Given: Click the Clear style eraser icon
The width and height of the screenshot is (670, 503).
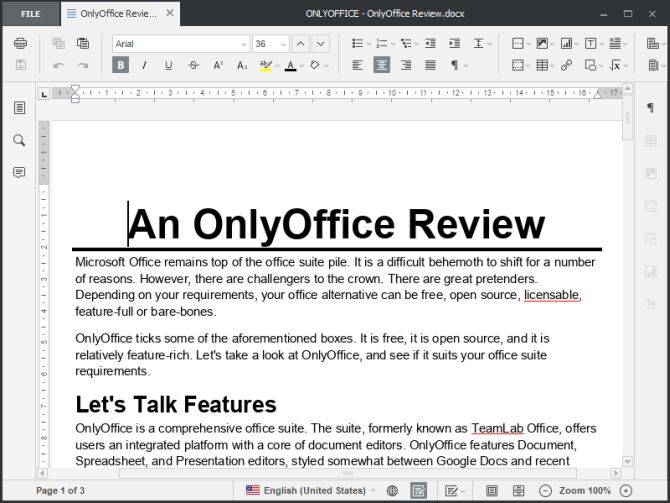Looking at the screenshot, I should (x=315, y=65).
